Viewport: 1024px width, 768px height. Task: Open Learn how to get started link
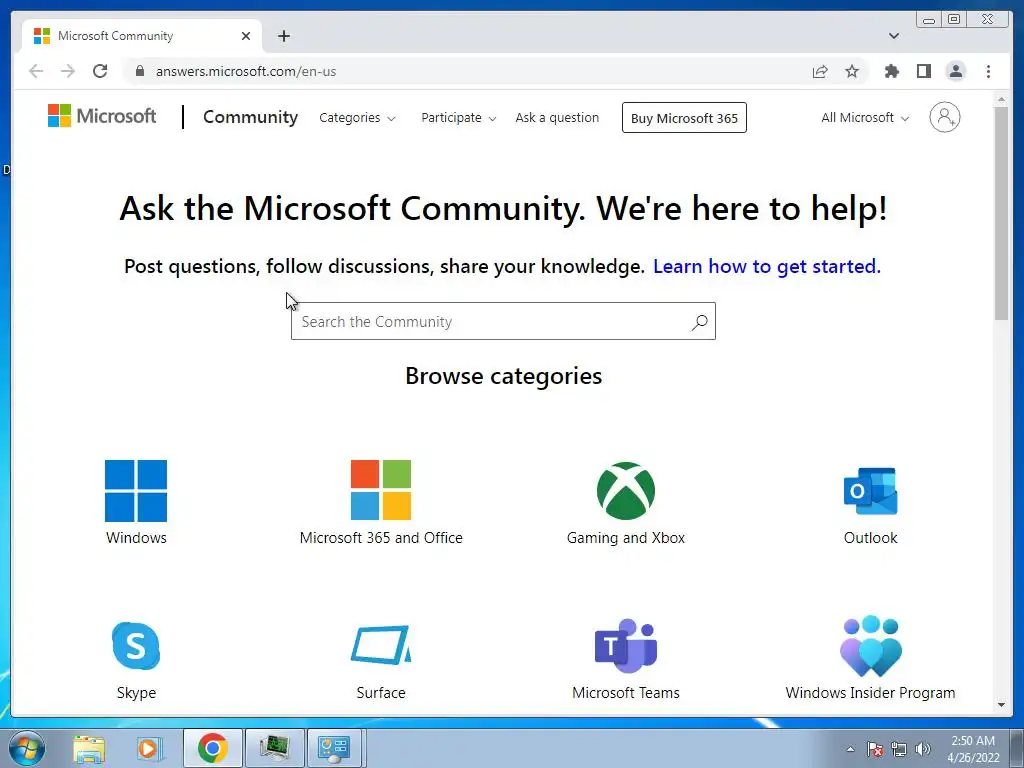click(x=767, y=266)
